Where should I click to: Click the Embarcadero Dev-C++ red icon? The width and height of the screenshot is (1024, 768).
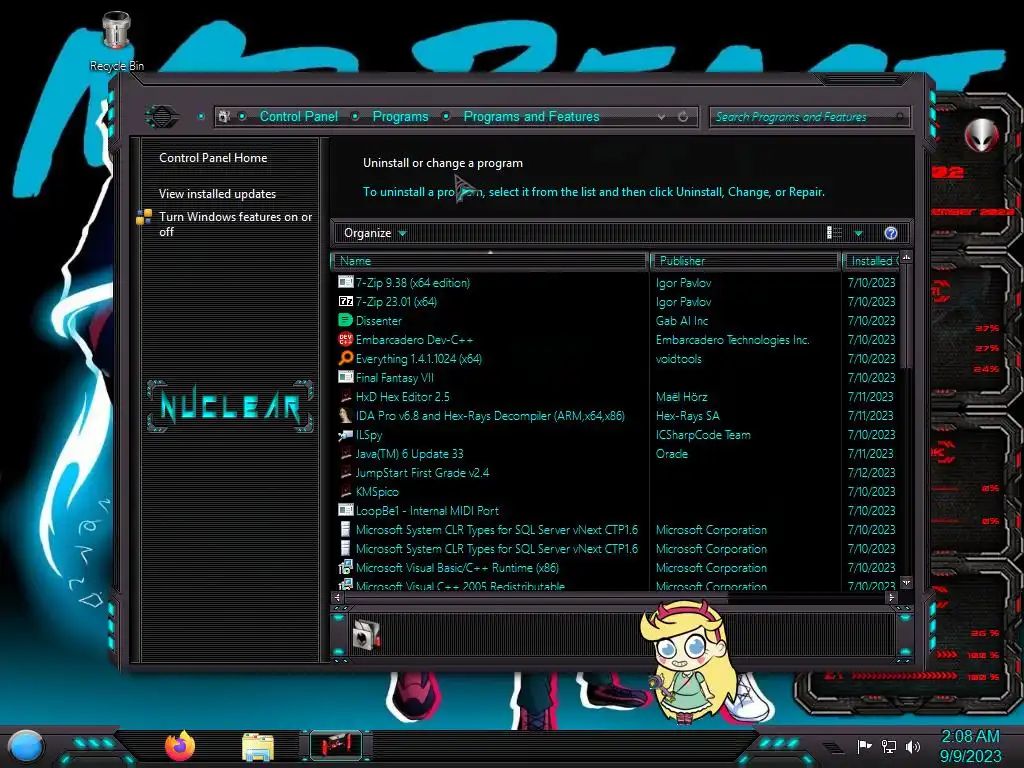345,339
